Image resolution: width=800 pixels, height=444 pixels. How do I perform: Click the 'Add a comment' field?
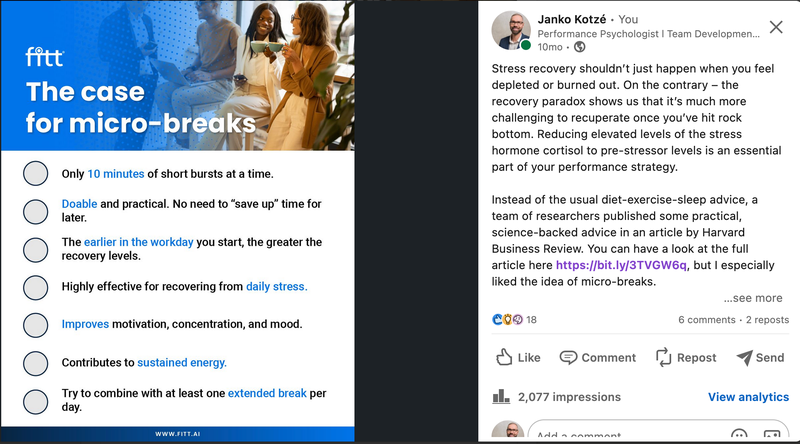tap(620, 436)
